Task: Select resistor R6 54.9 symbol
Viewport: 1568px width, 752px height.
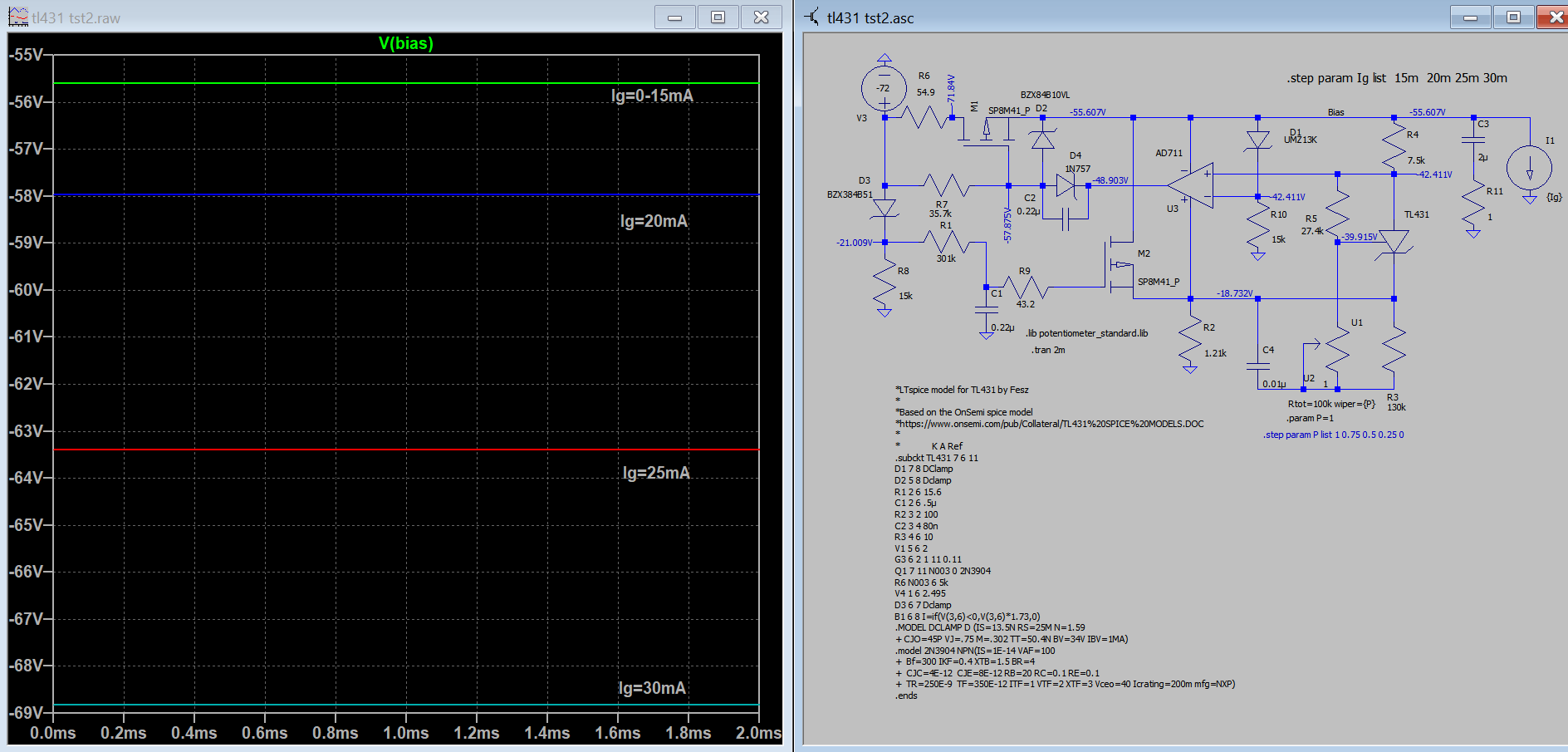Action: (925, 117)
